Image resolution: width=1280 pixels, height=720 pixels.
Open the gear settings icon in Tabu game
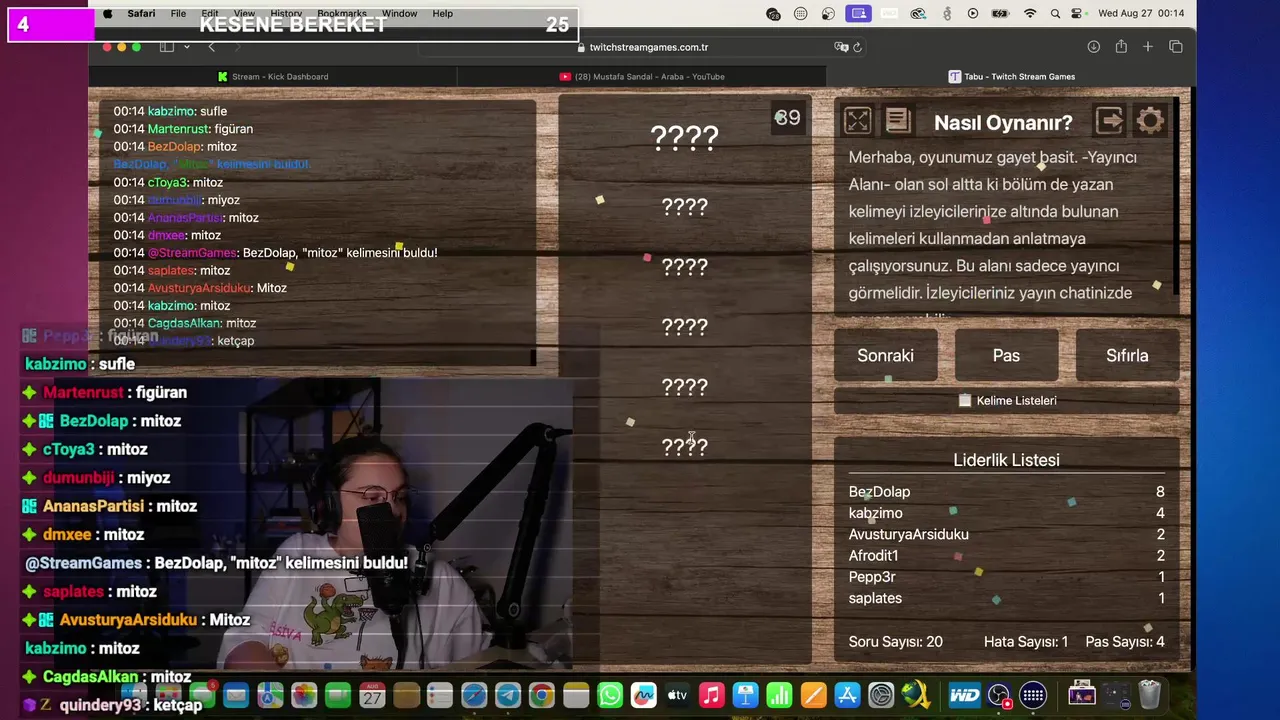tap(1150, 121)
